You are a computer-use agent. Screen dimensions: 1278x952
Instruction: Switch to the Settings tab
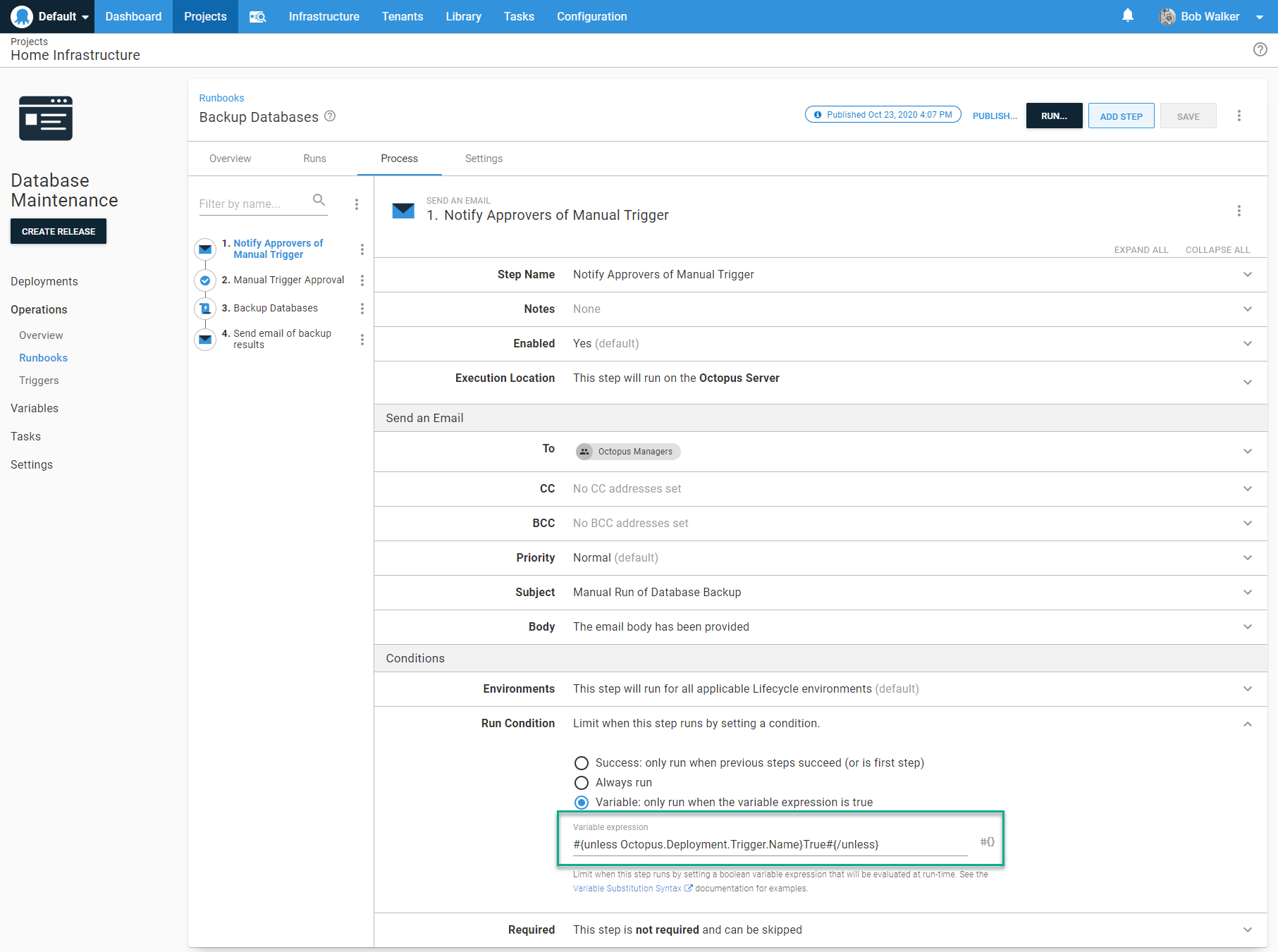pos(484,159)
